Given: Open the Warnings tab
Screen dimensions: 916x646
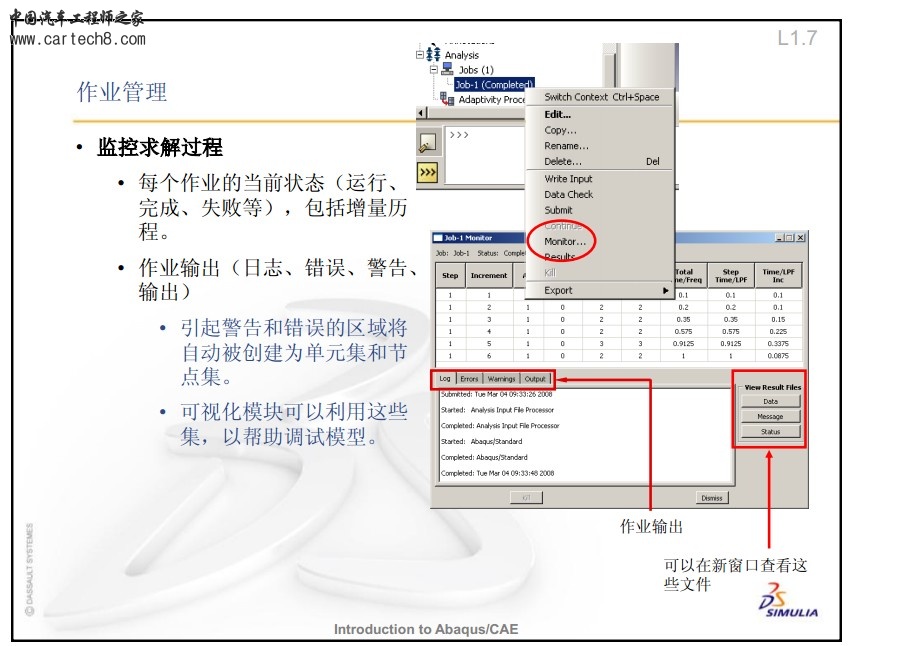Looking at the screenshot, I should coord(502,379).
